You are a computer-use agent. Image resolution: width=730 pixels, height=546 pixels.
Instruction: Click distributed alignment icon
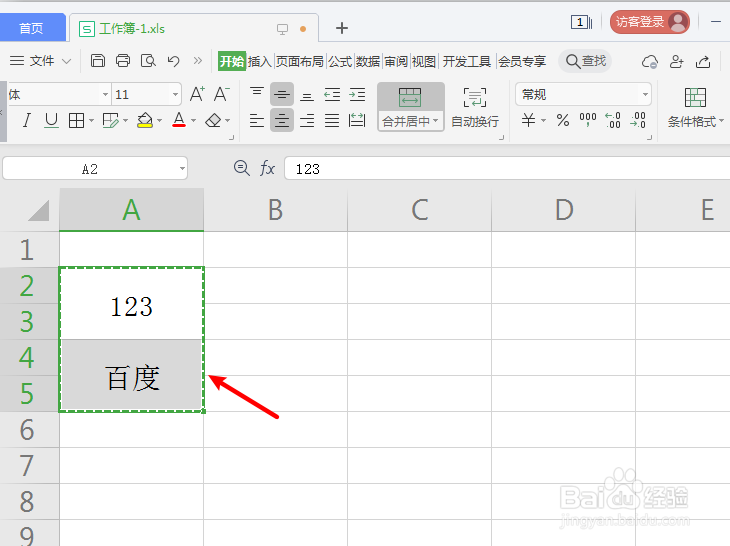tap(357, 121)
